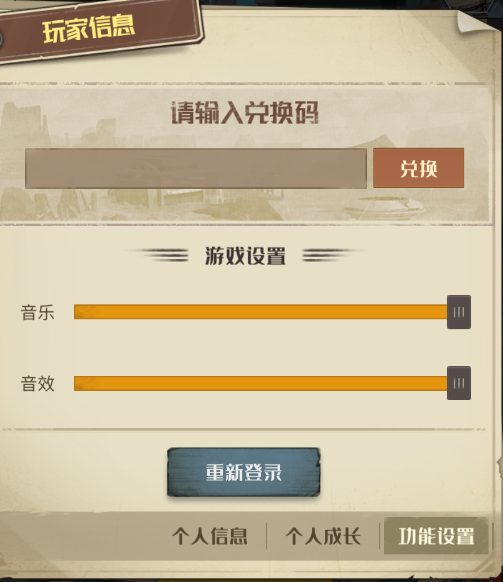Click the 重新登录 re-login button
The height and width of the screenshot is (582, 503).
[x=244, y=472]
